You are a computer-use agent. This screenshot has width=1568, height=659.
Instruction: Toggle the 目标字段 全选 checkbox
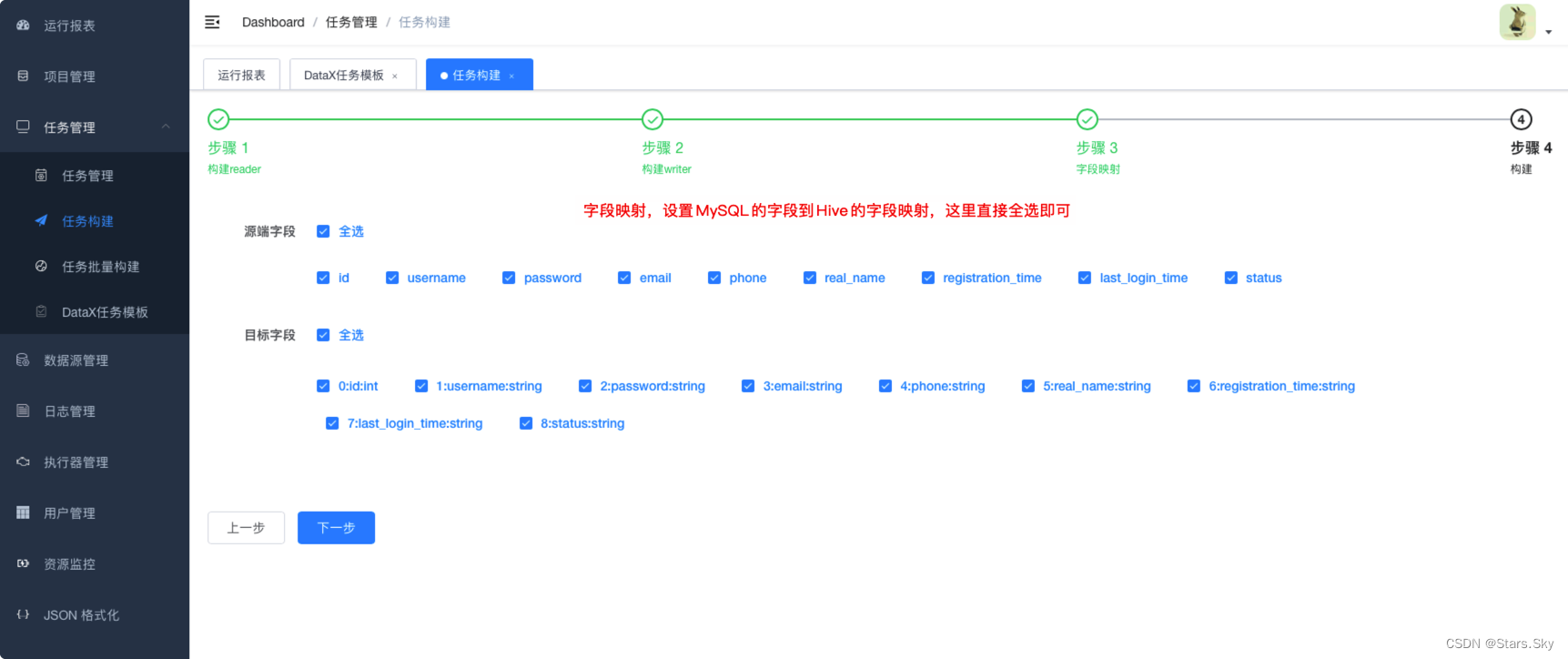323,335
